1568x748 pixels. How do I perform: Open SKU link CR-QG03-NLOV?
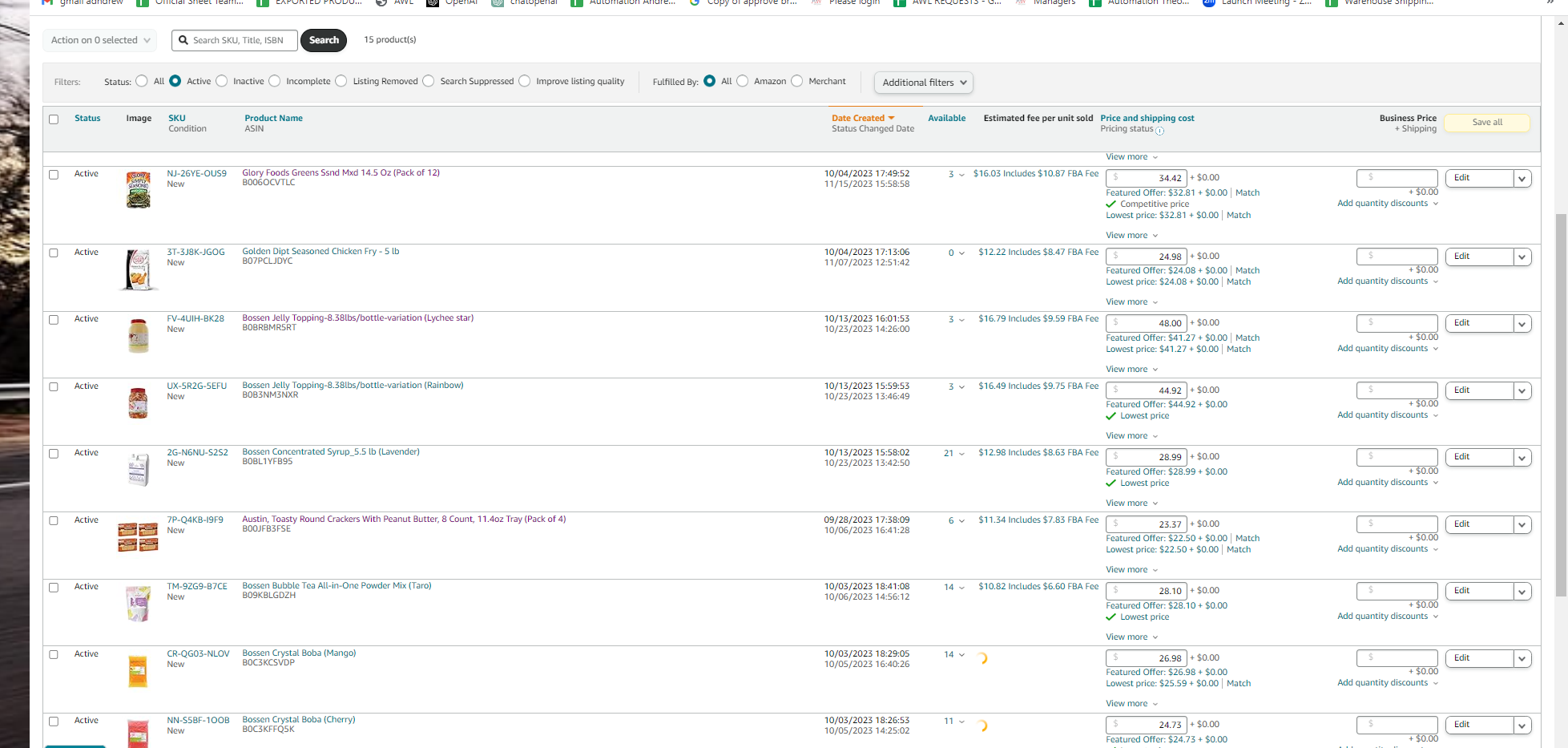tap(198, 654)
